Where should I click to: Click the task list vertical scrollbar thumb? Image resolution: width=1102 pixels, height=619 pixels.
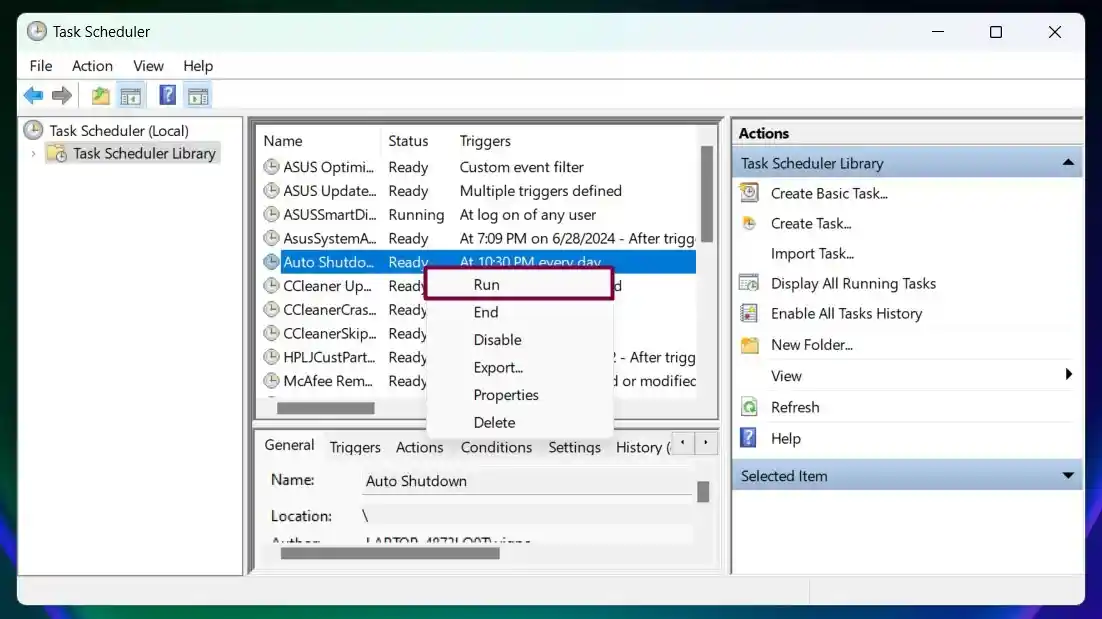coord(706,194)
